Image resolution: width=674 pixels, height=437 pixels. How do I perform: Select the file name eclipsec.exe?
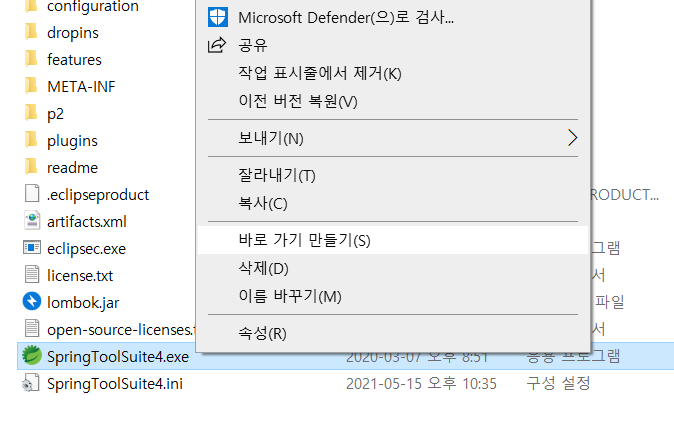86,249
